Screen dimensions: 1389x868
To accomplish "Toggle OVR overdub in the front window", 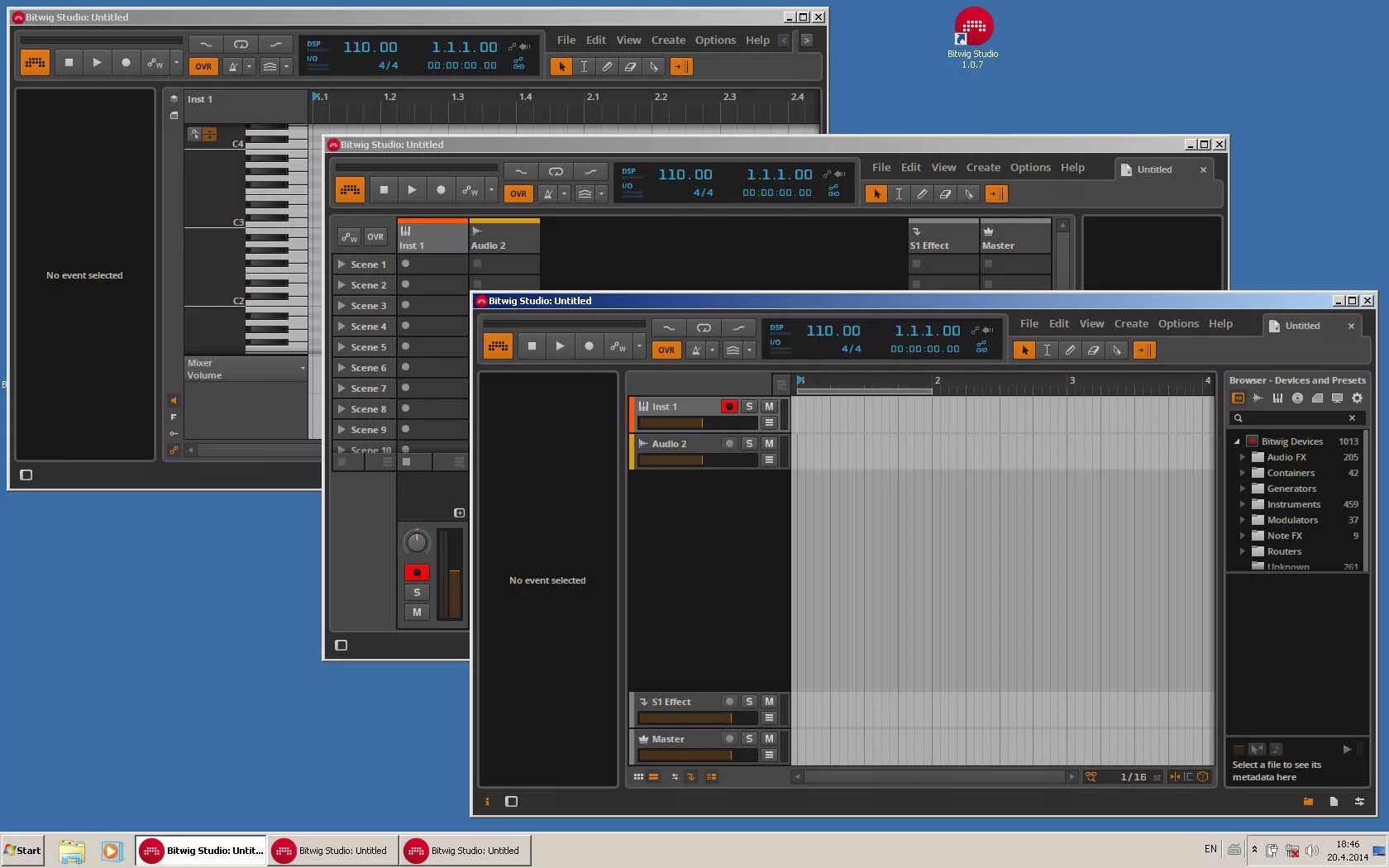I will tap(666, 350).
